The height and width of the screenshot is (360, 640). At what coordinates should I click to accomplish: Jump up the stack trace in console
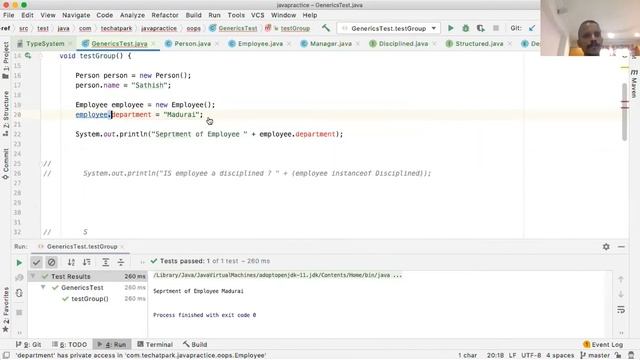point(621,279)
